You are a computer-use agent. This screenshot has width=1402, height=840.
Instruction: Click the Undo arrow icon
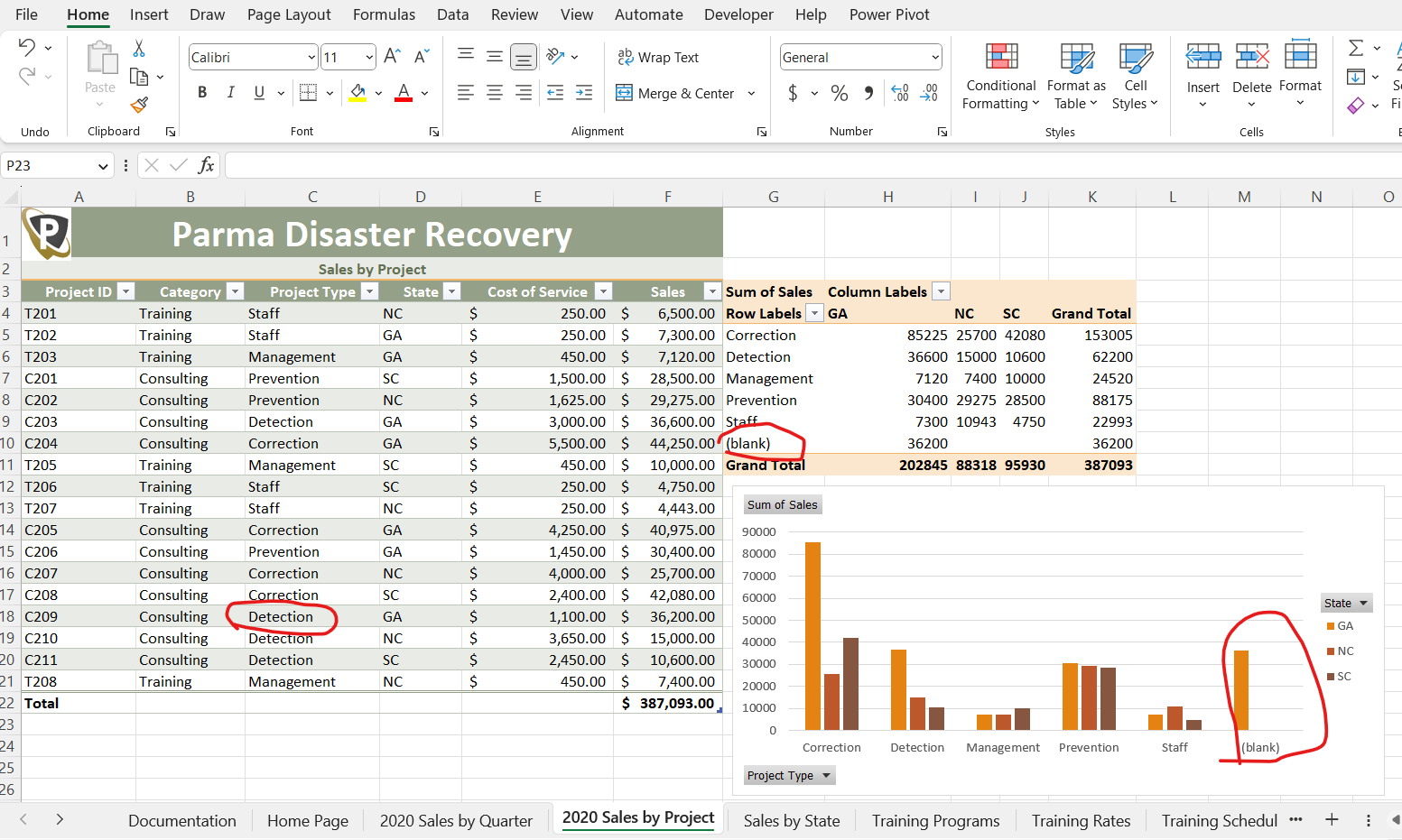point(28,46)
